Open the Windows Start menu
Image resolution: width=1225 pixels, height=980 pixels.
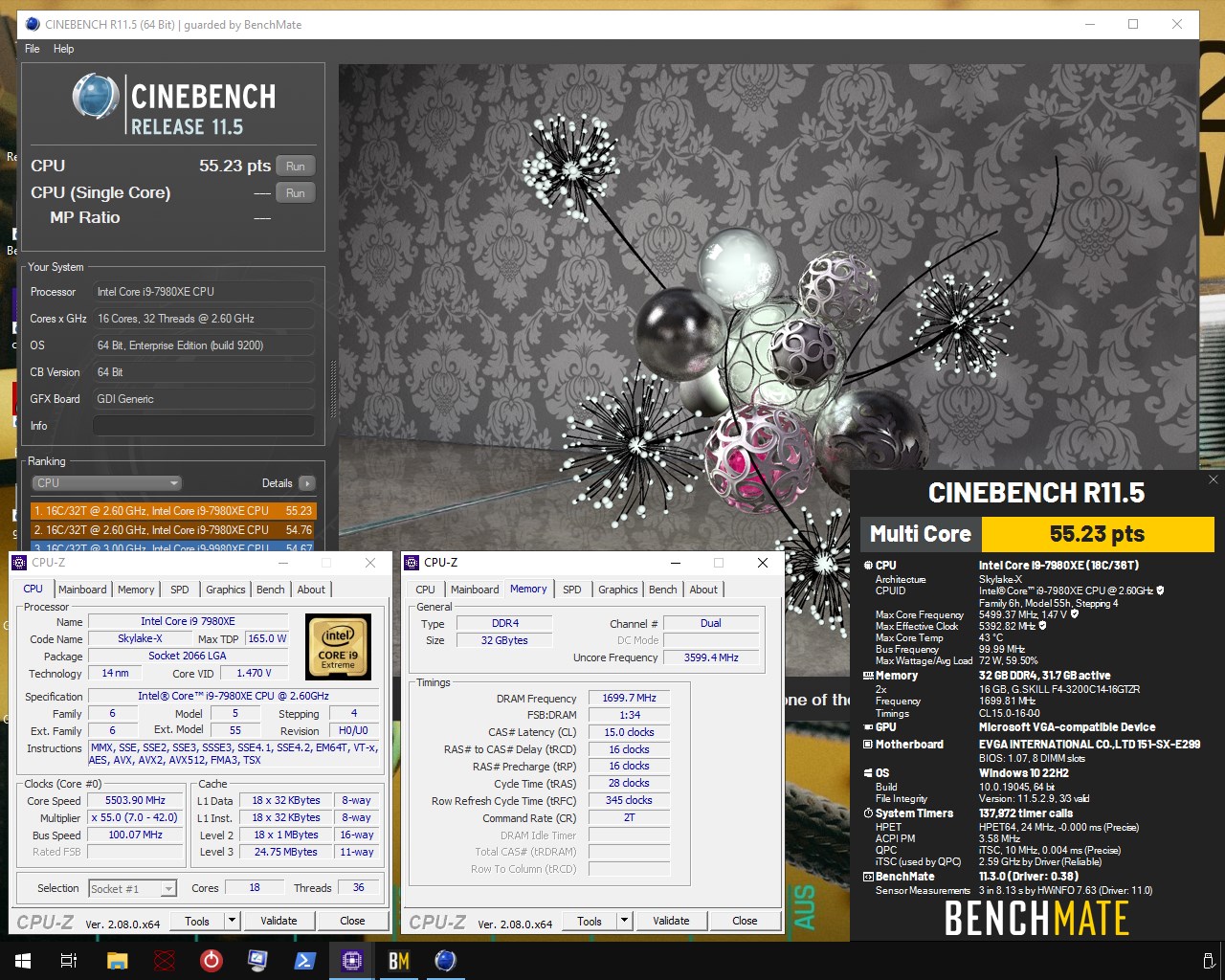tap(22, 960)
